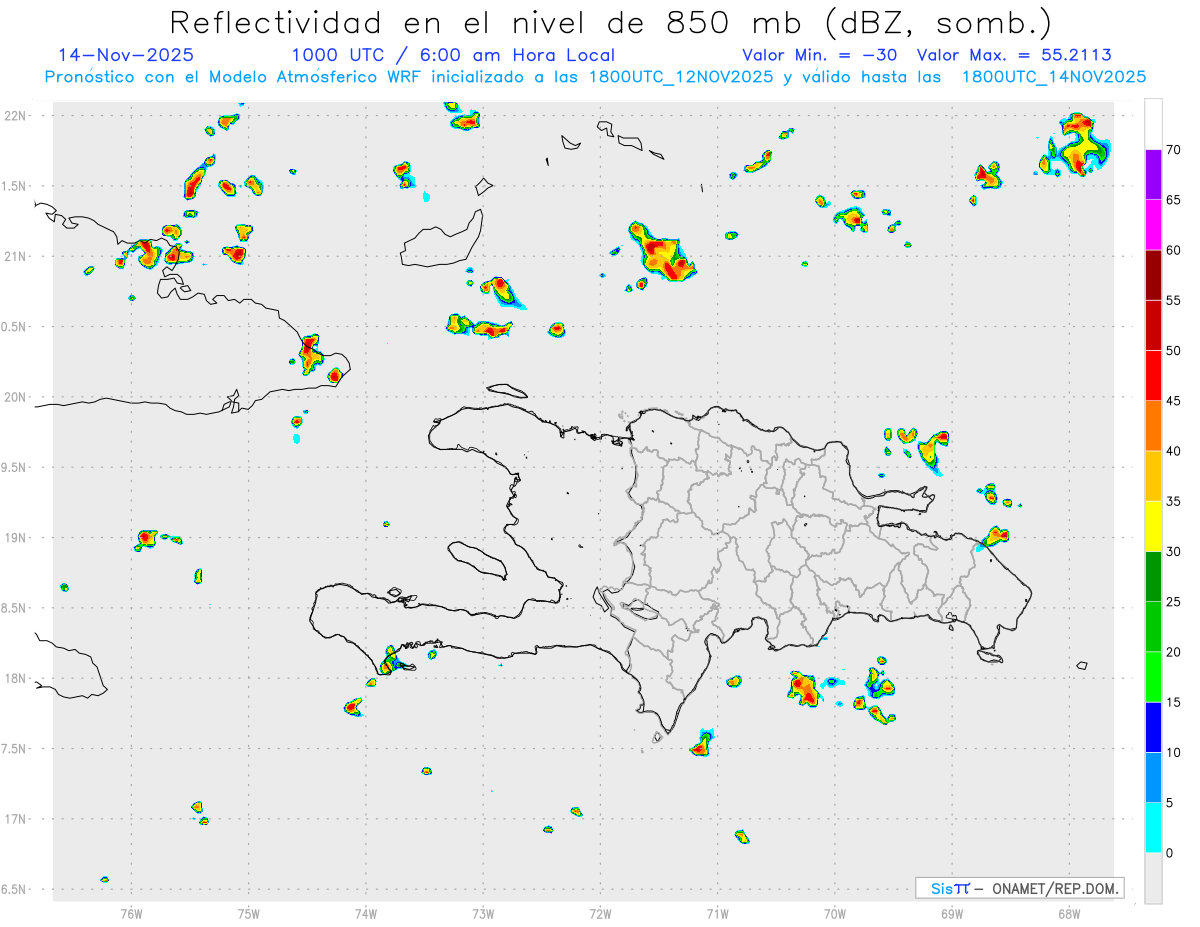Image resolution: width=1200 pixels, height=927 pixels.
Task: Select the '69W' longitude label
Action: click(x=952, y=913)
